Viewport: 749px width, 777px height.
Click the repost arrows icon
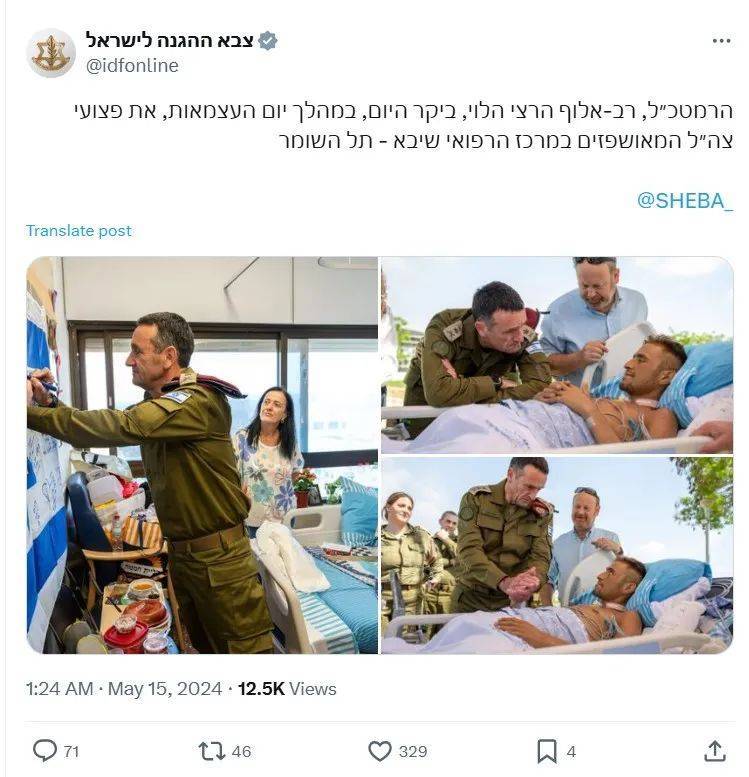coord(212,751)
